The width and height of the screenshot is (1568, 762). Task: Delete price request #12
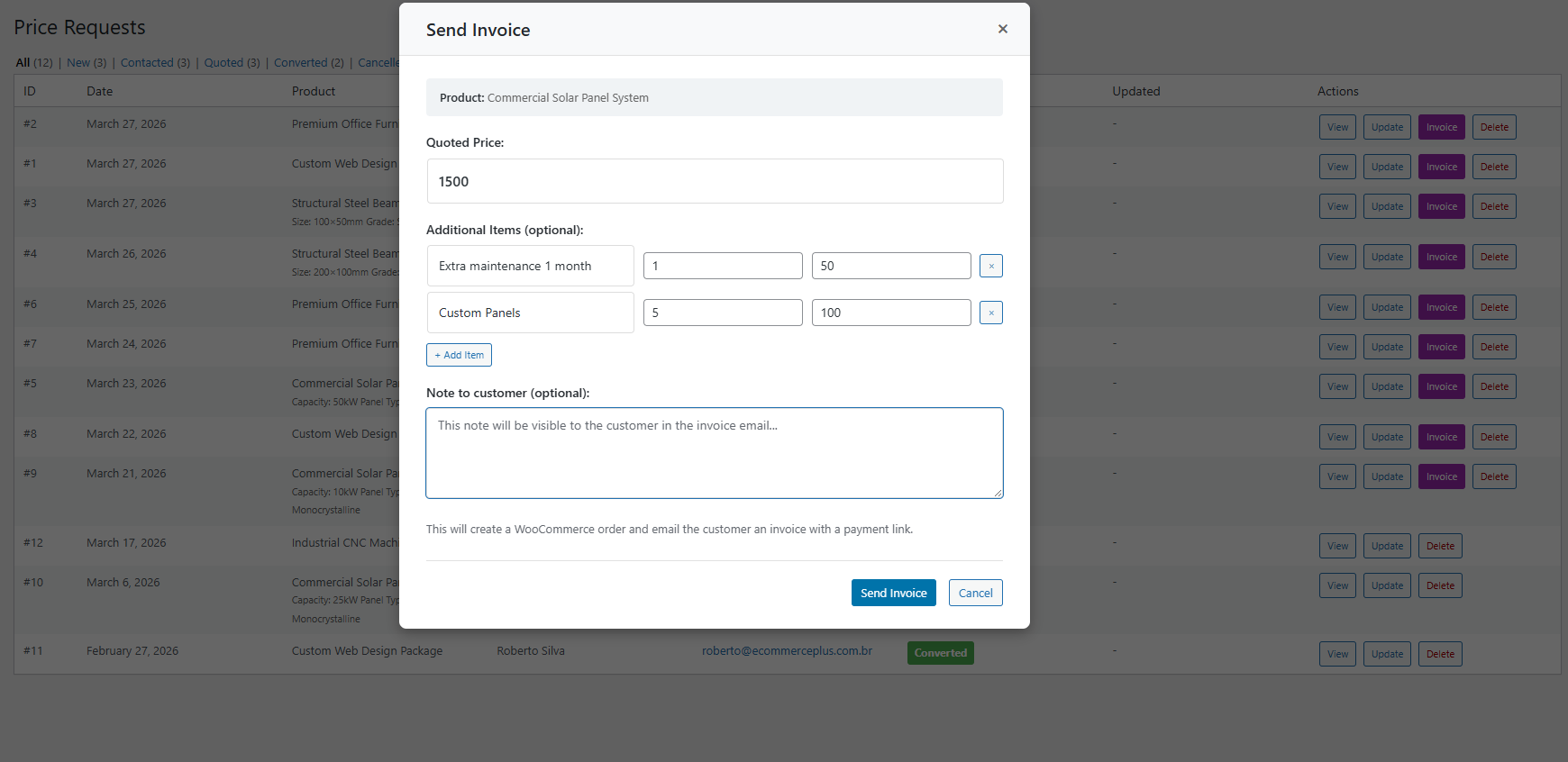(x=1440, y=546)
